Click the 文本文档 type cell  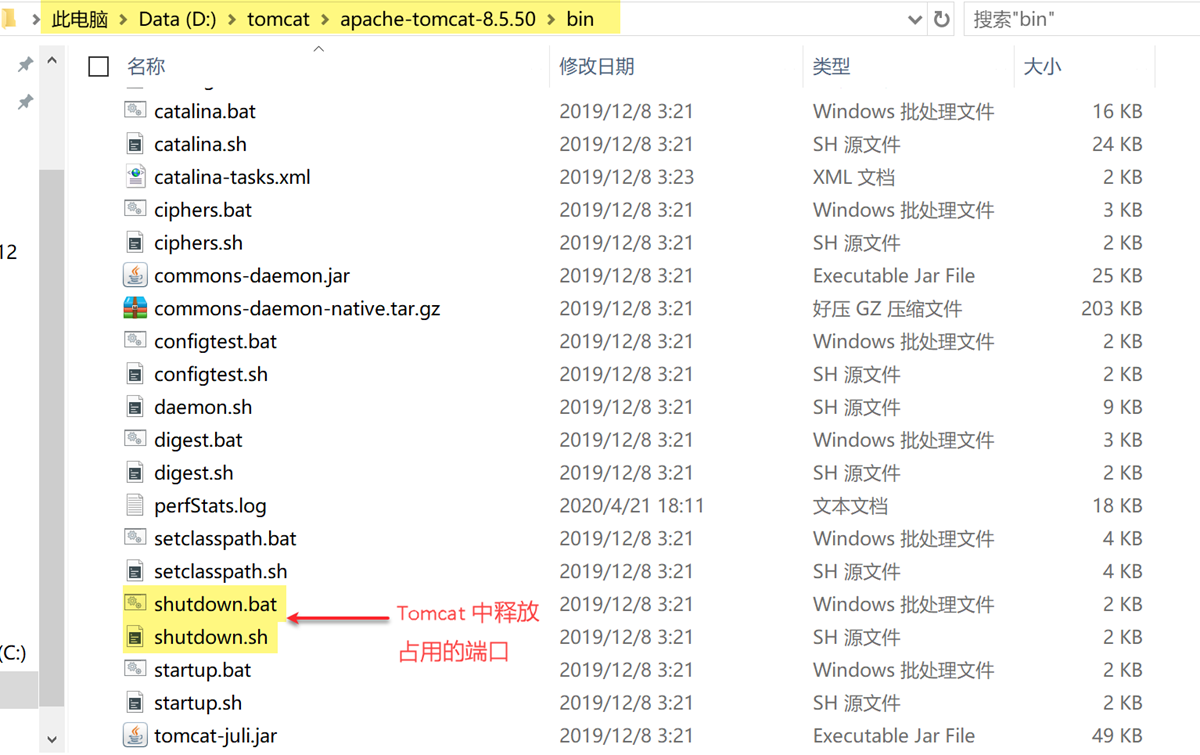(x=850, y=506)
